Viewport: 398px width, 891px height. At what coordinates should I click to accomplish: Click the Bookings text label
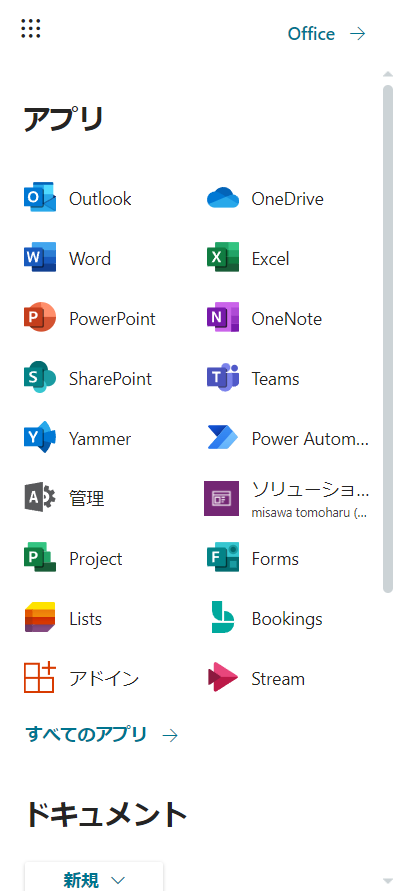point(287,619)
